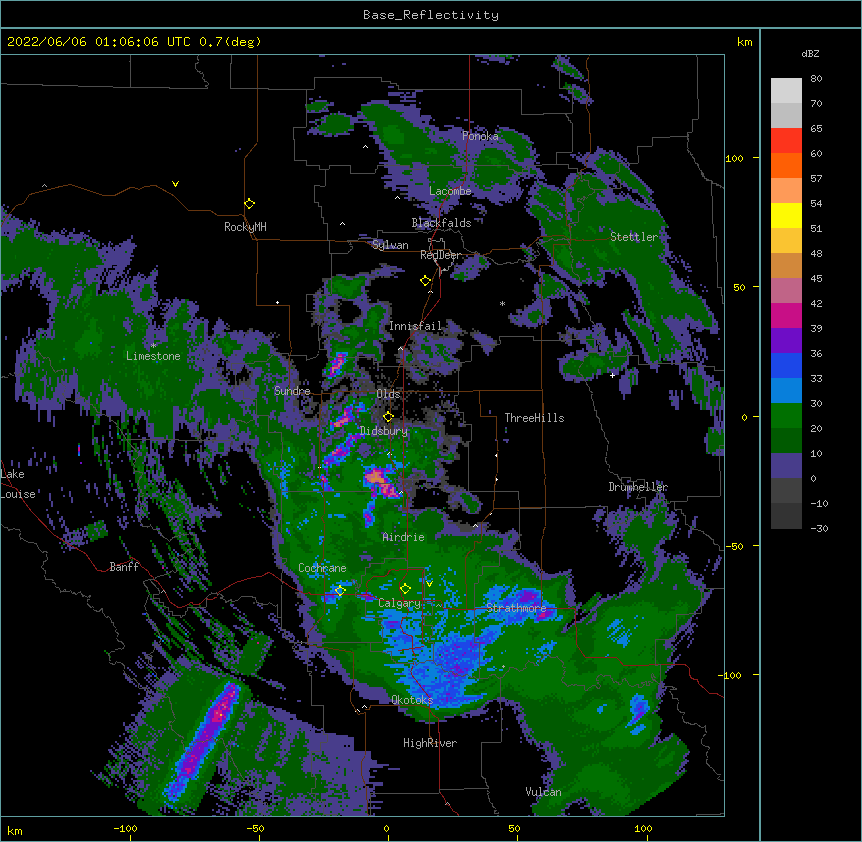
Task: Click the km label at bottom left
Action: tap(15, 830)
